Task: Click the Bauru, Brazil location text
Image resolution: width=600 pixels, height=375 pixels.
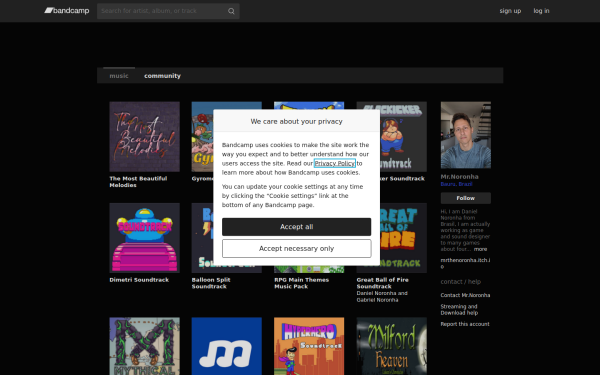Action: click(x=456, y=184)
